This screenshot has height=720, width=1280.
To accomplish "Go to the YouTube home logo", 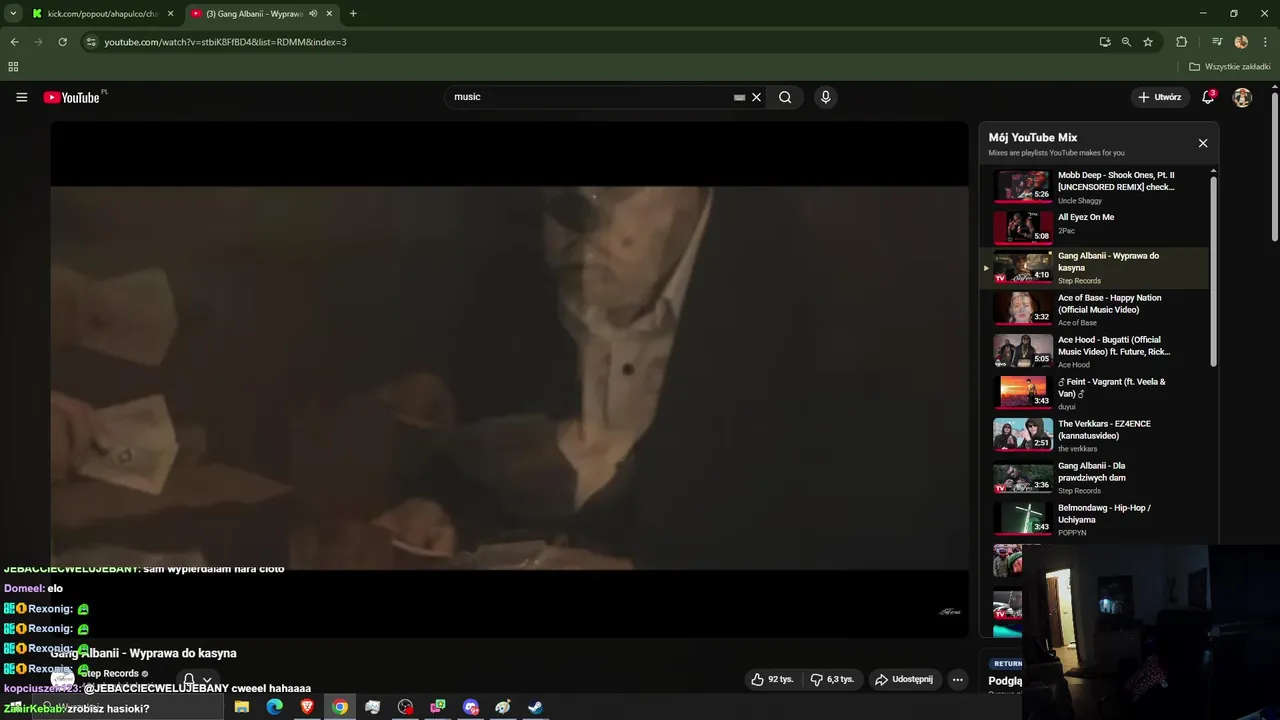I will tap(72, 97).
